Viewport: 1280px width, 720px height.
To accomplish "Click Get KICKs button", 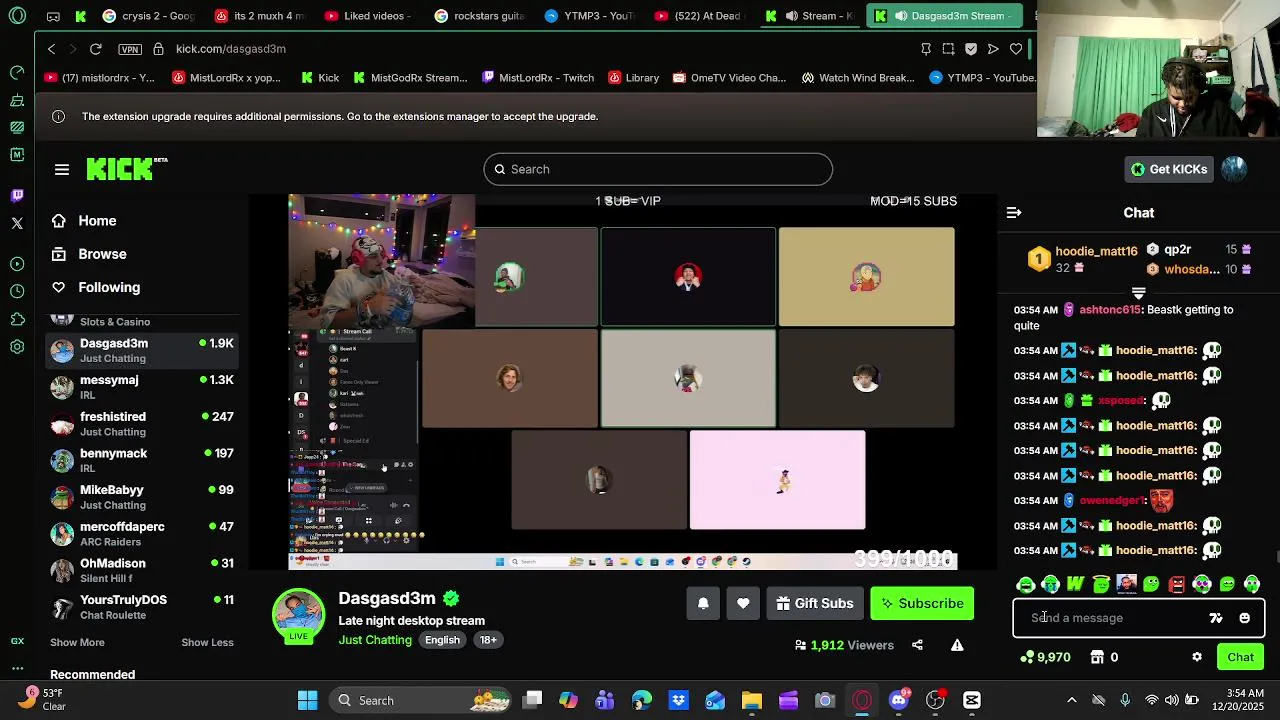I will [1169, 169].
